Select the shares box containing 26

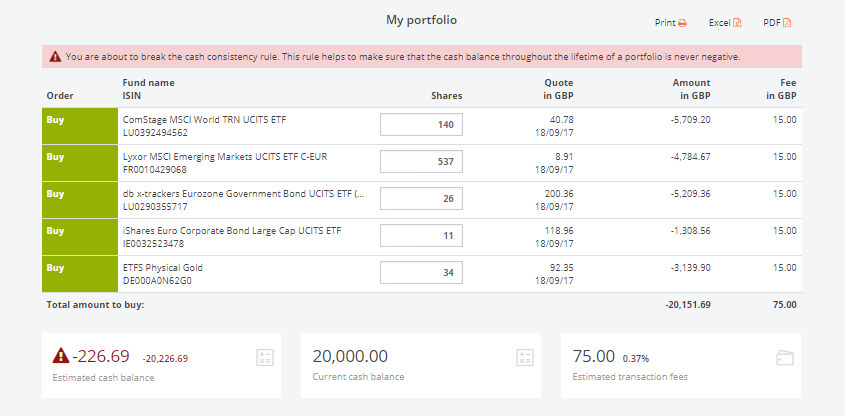(421, 199)
